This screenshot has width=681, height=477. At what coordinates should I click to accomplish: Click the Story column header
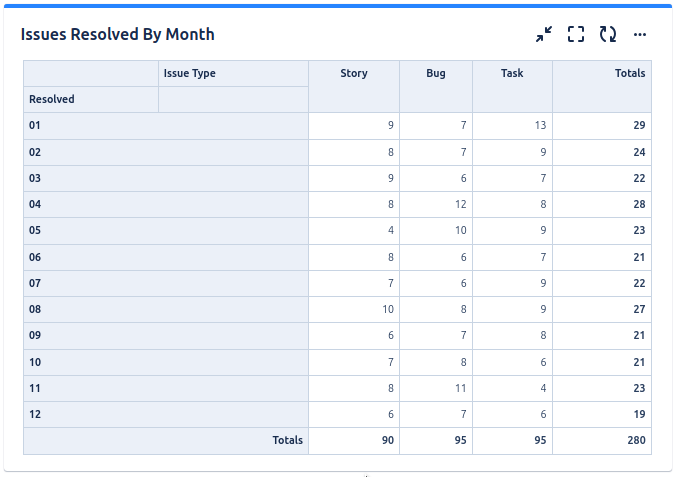click(x=354, y=74)
